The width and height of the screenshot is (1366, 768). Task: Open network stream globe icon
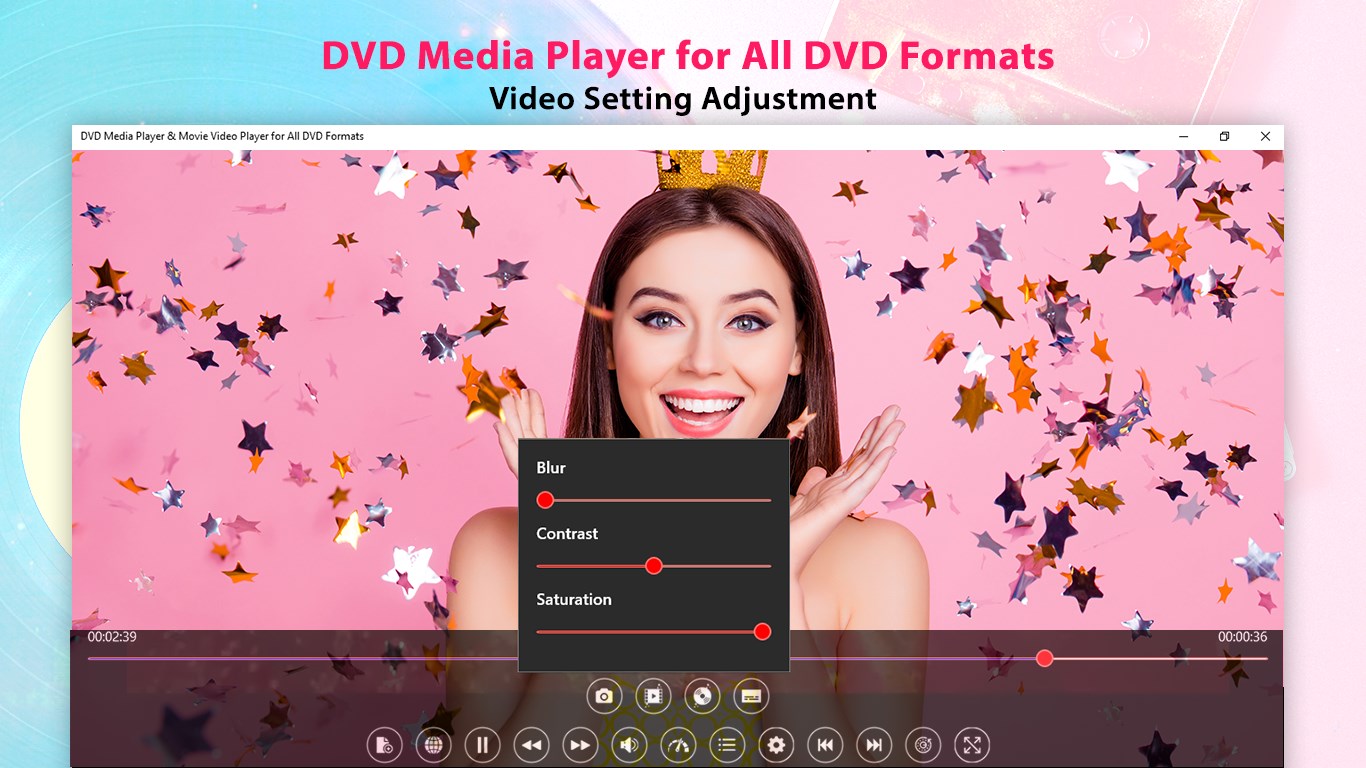[x=433, y=745]
